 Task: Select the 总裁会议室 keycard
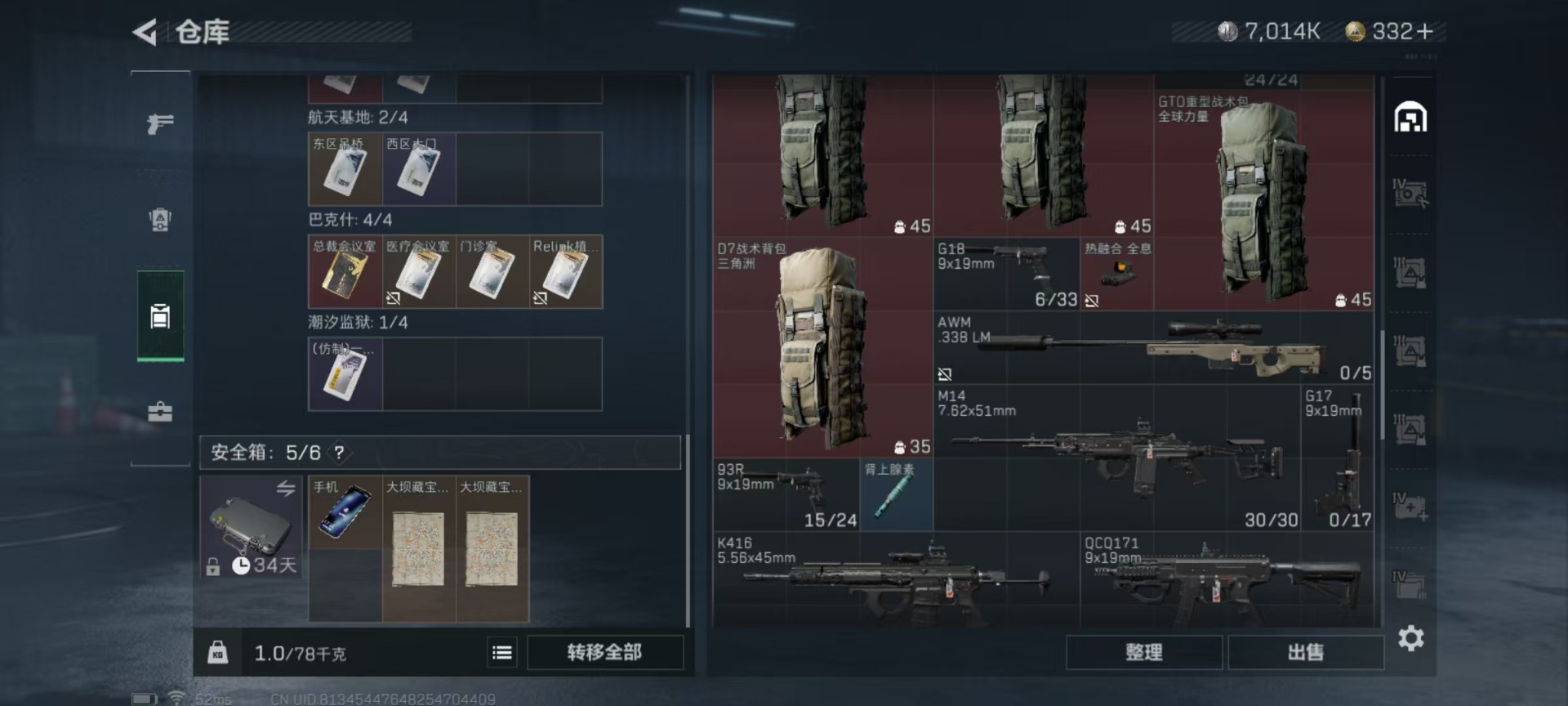coord(345,272)
